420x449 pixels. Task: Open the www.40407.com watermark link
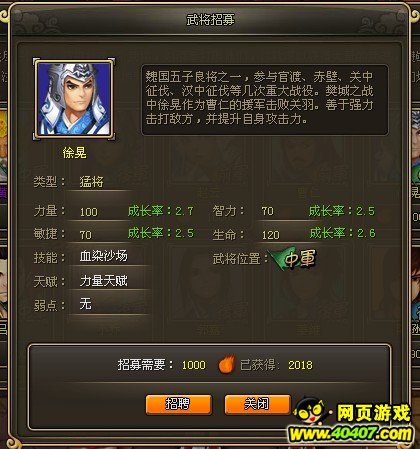(350, 434)
